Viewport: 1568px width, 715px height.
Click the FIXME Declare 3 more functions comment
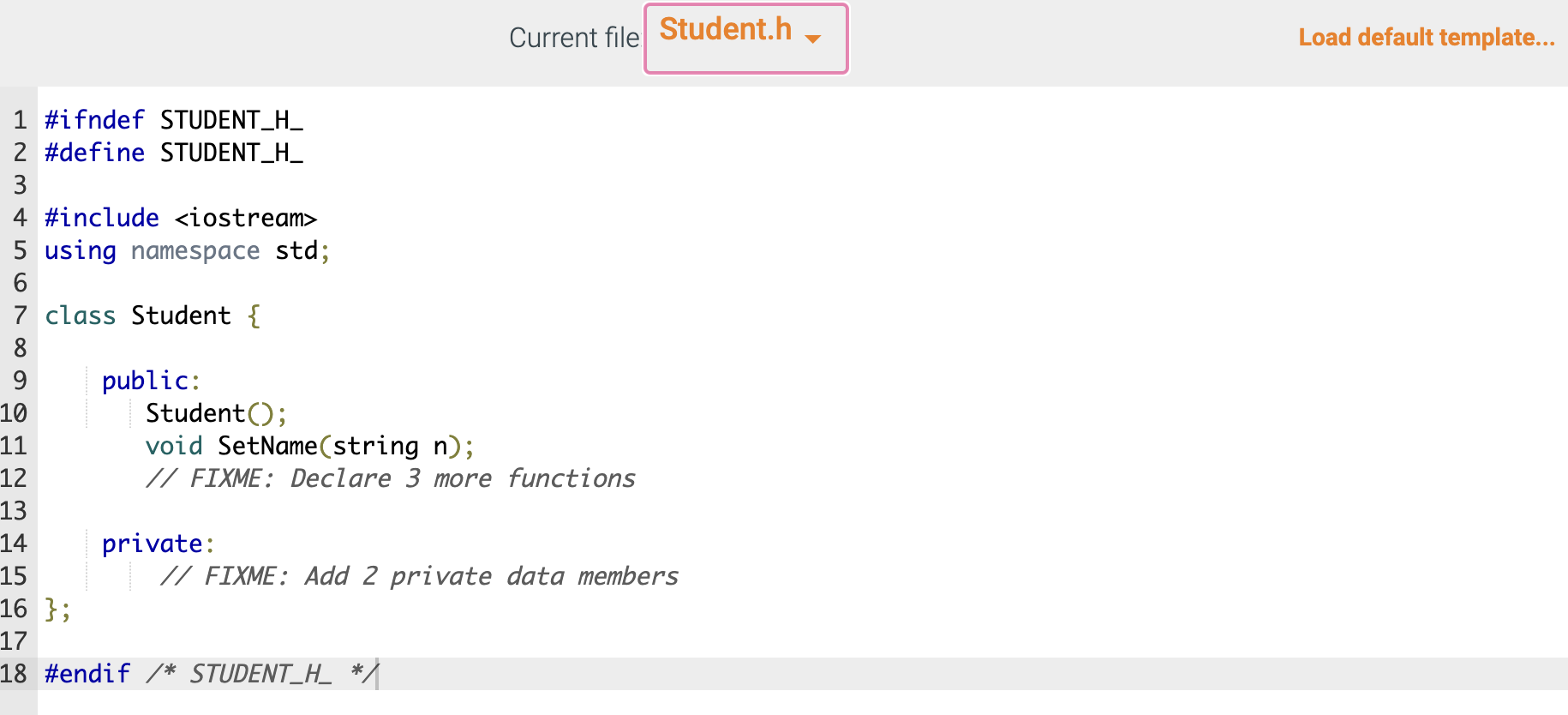click(391, 478)
